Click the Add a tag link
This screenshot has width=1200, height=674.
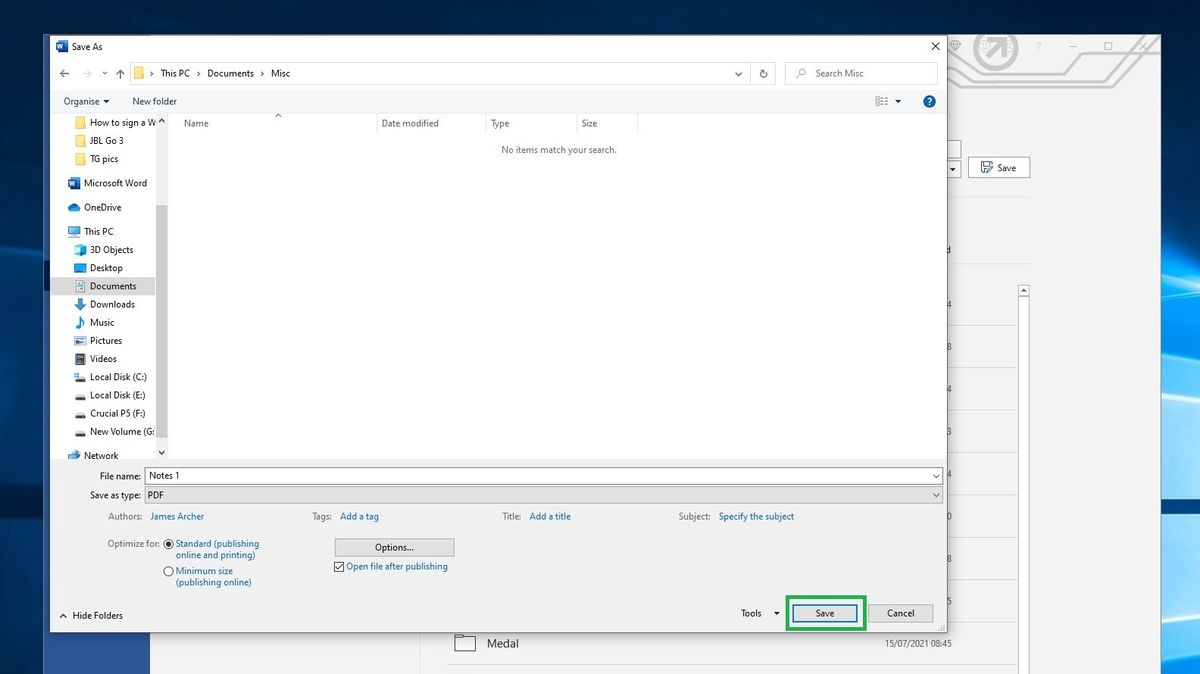pyautogui.click(x=359, y=516)
